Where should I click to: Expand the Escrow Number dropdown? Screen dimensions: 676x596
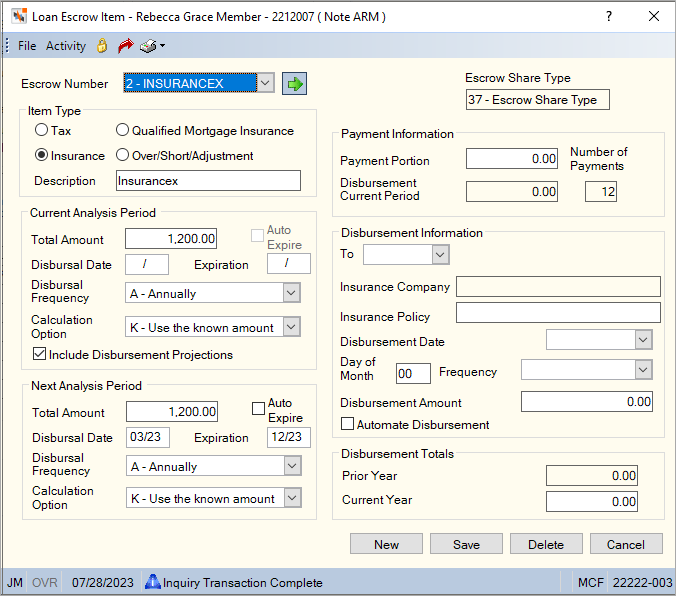pos(266,83)
